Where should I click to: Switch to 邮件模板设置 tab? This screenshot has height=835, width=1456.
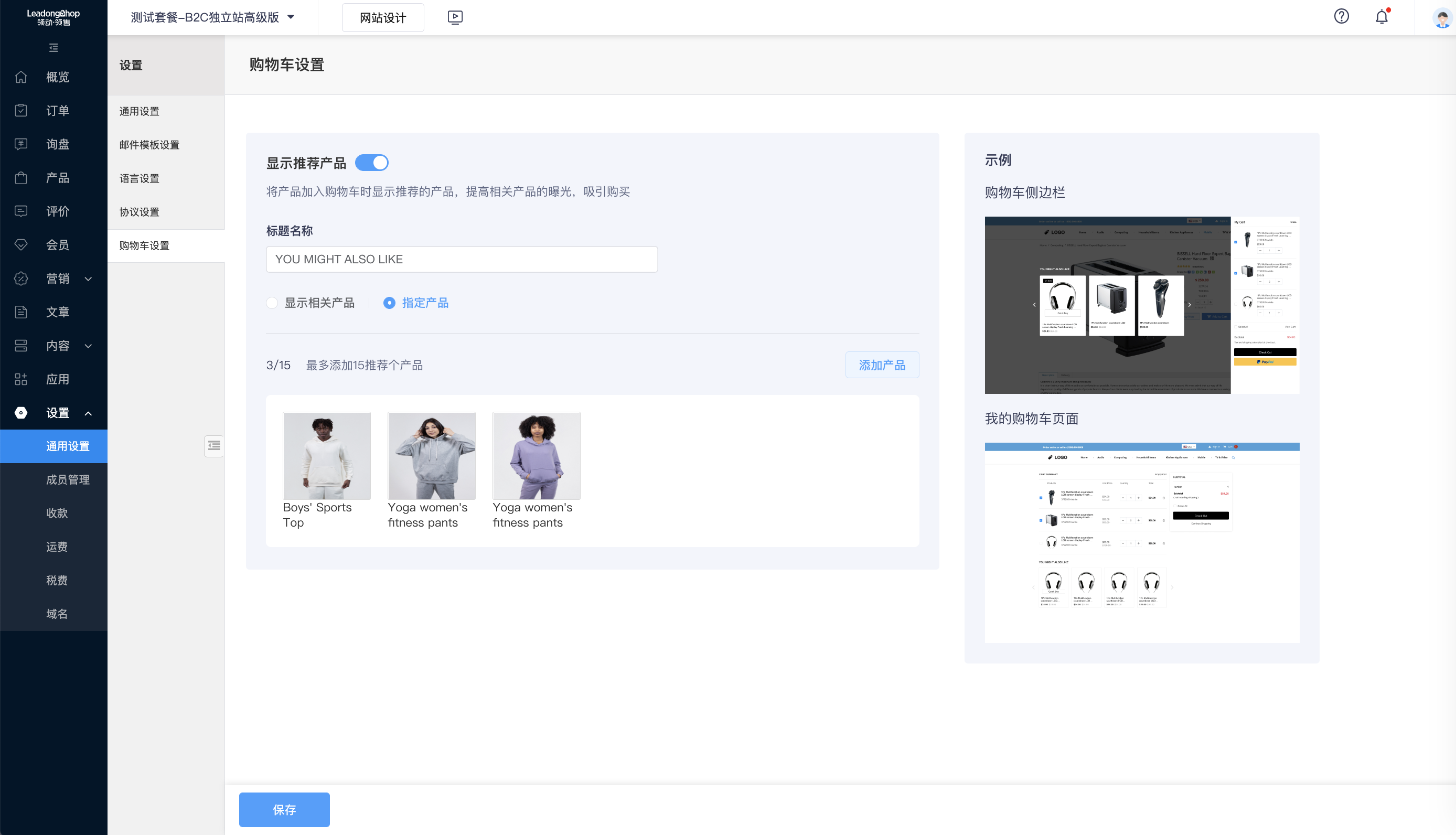(x=150, y=145)
